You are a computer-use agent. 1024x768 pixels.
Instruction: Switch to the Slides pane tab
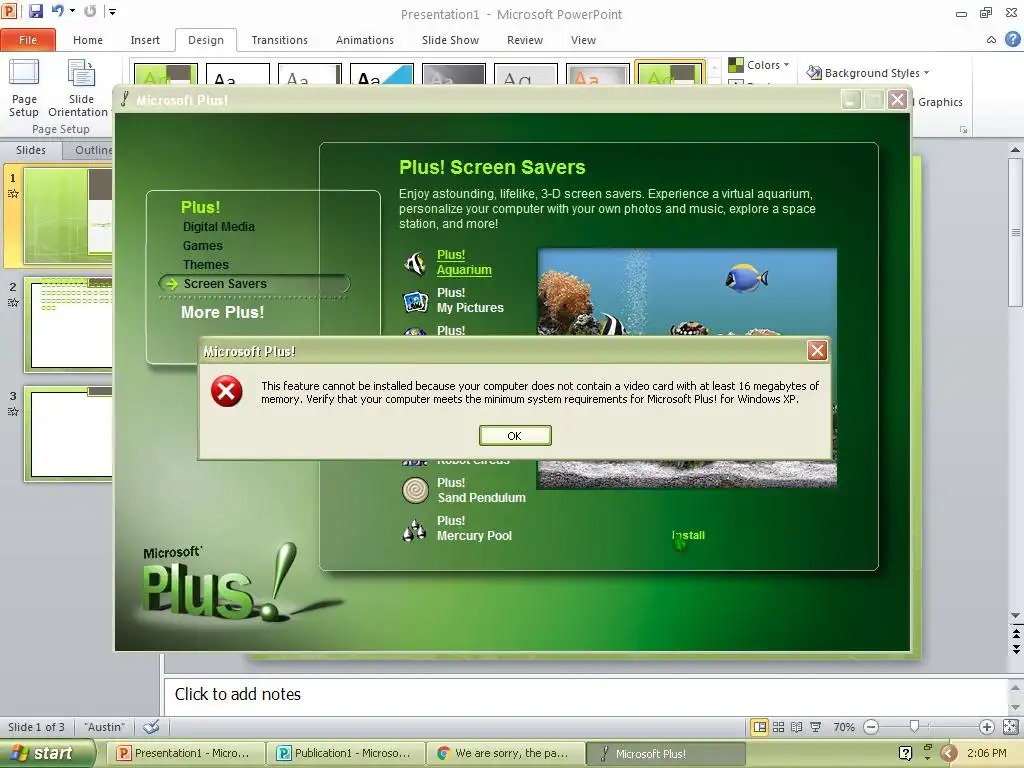(31, 150)
